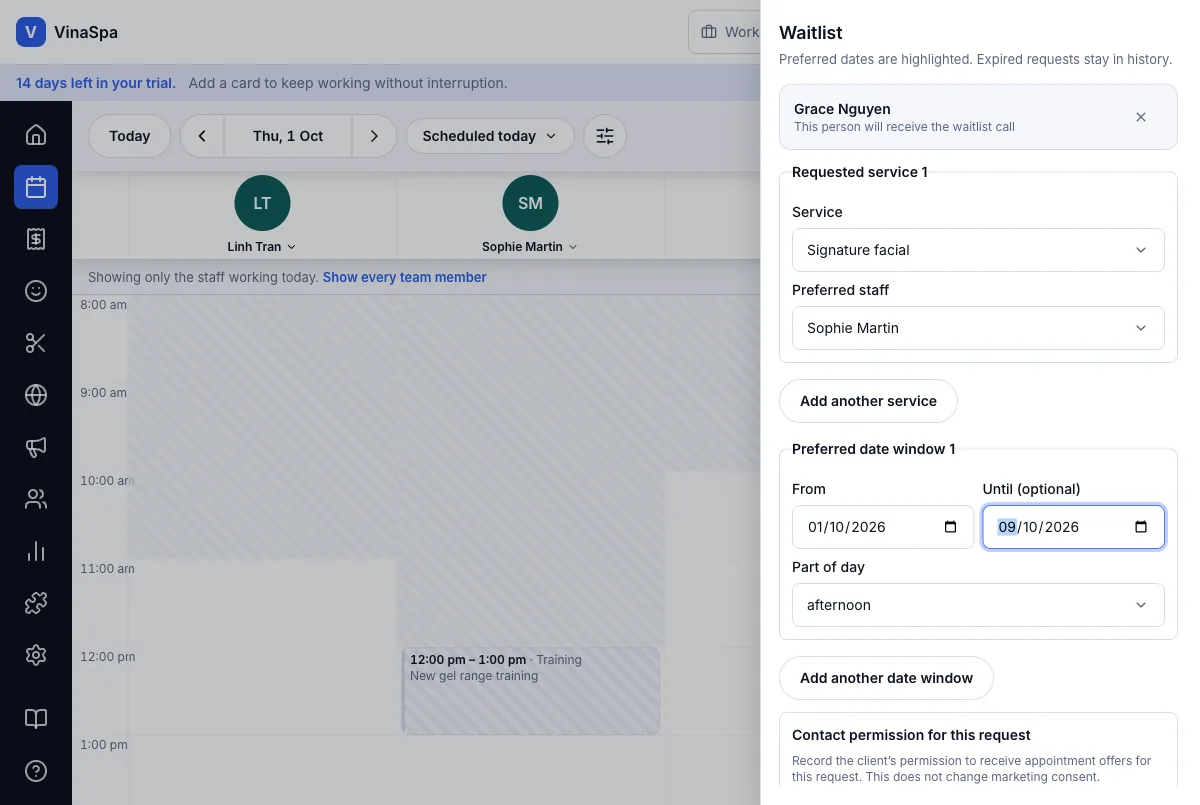The image size is (1200, 805).
Task: Remove Grace Nguyen from the waitlist request
Action: [x=1141, y=117]
